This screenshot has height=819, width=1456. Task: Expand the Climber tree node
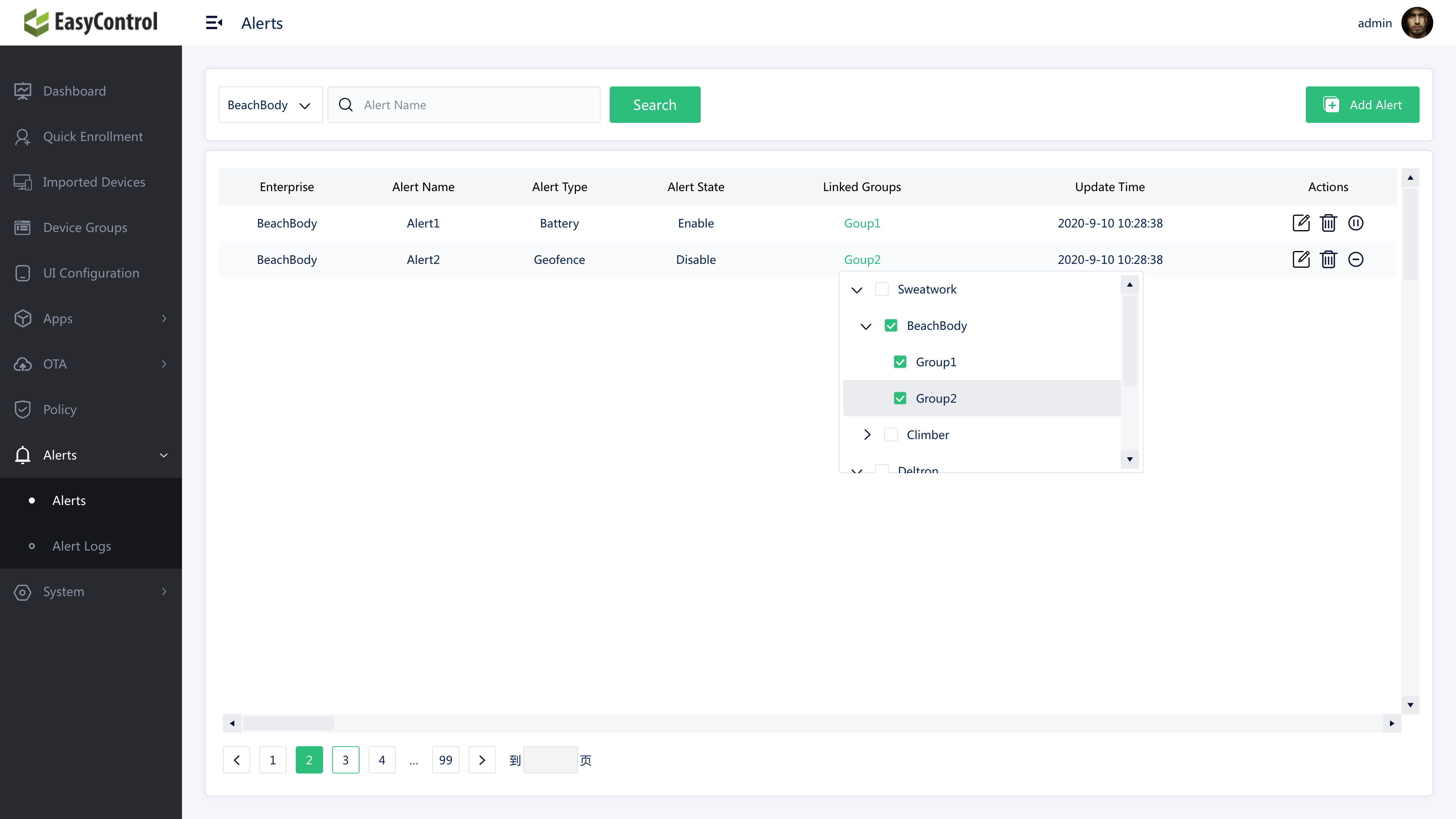[x=867, y=434]
